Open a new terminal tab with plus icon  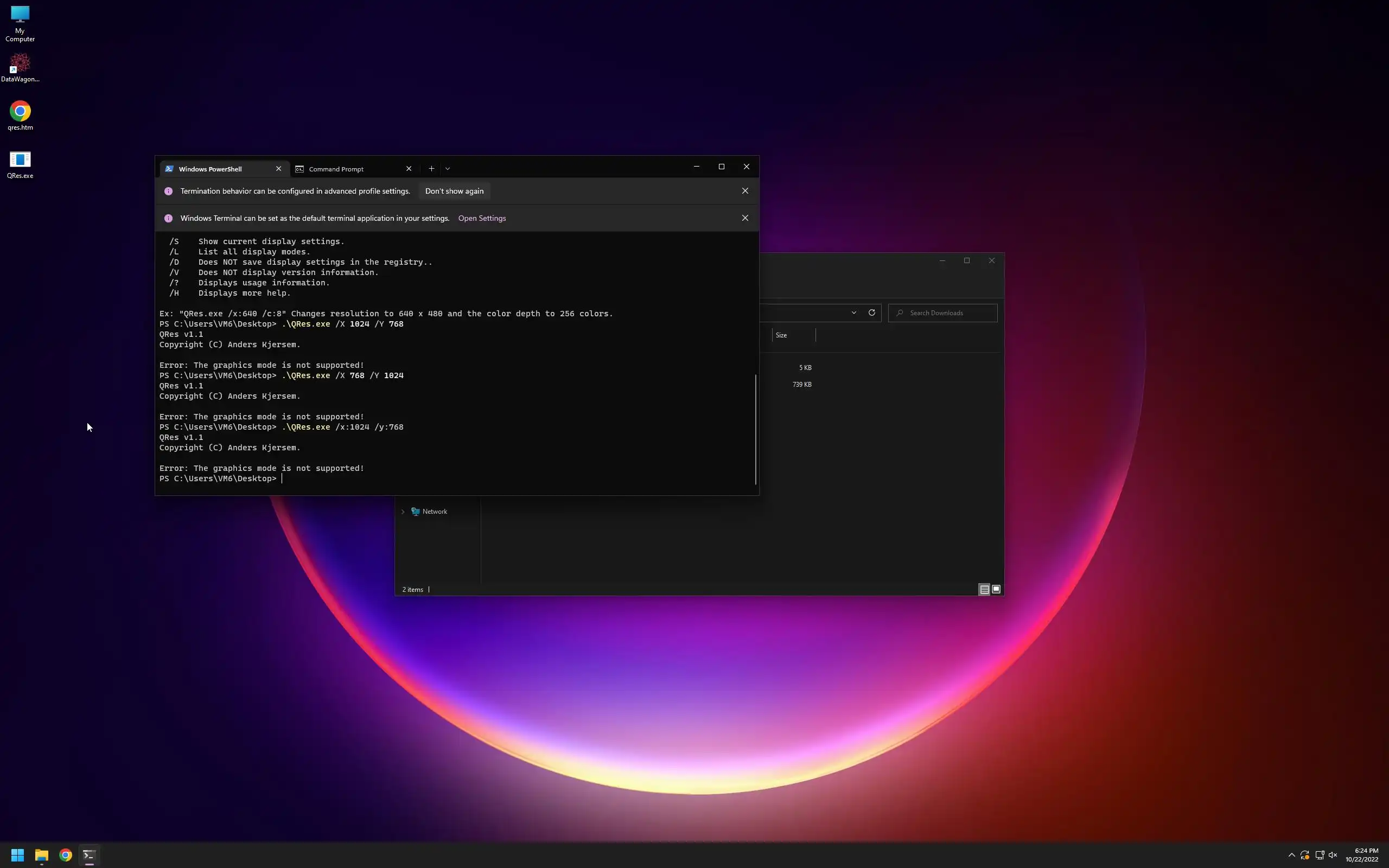[431, 169]
